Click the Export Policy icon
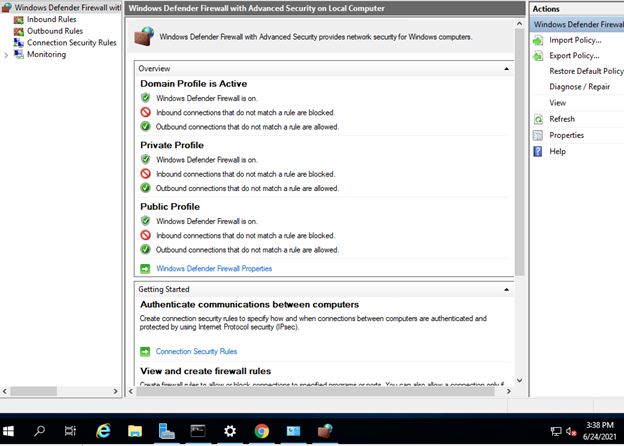The width and height of the screenshot is (624, 446). click(x=538, y=56)
